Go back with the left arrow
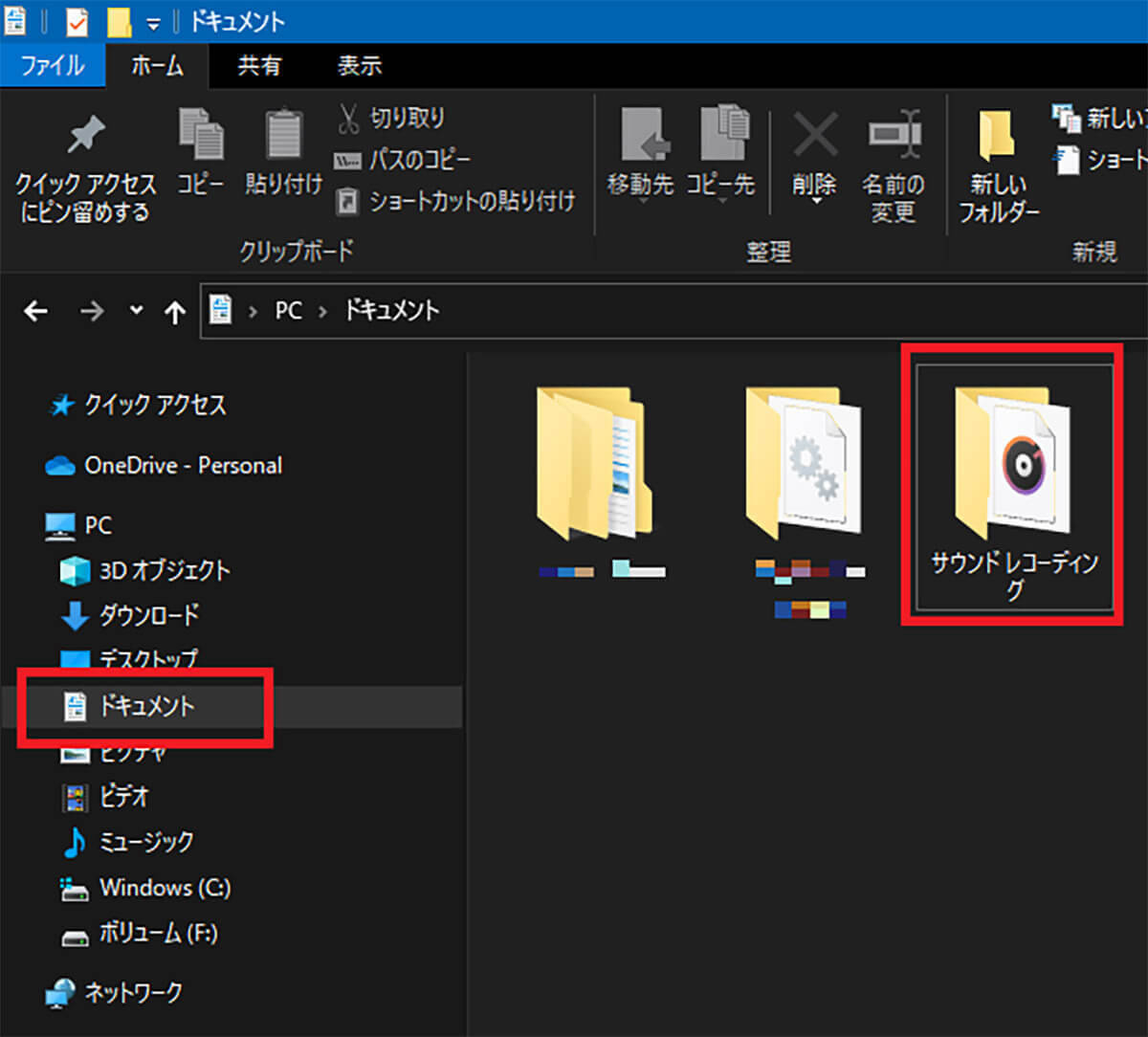 tap(35, 311)
